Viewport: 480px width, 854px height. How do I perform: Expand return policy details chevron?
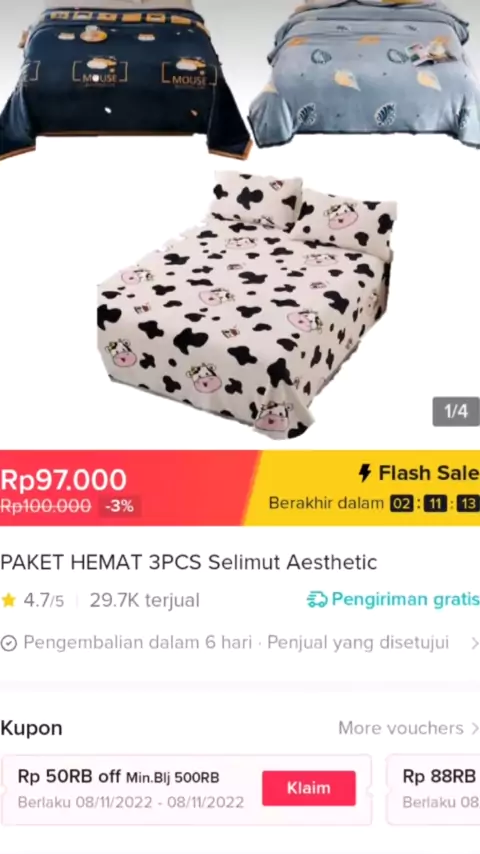coord(475,643)
